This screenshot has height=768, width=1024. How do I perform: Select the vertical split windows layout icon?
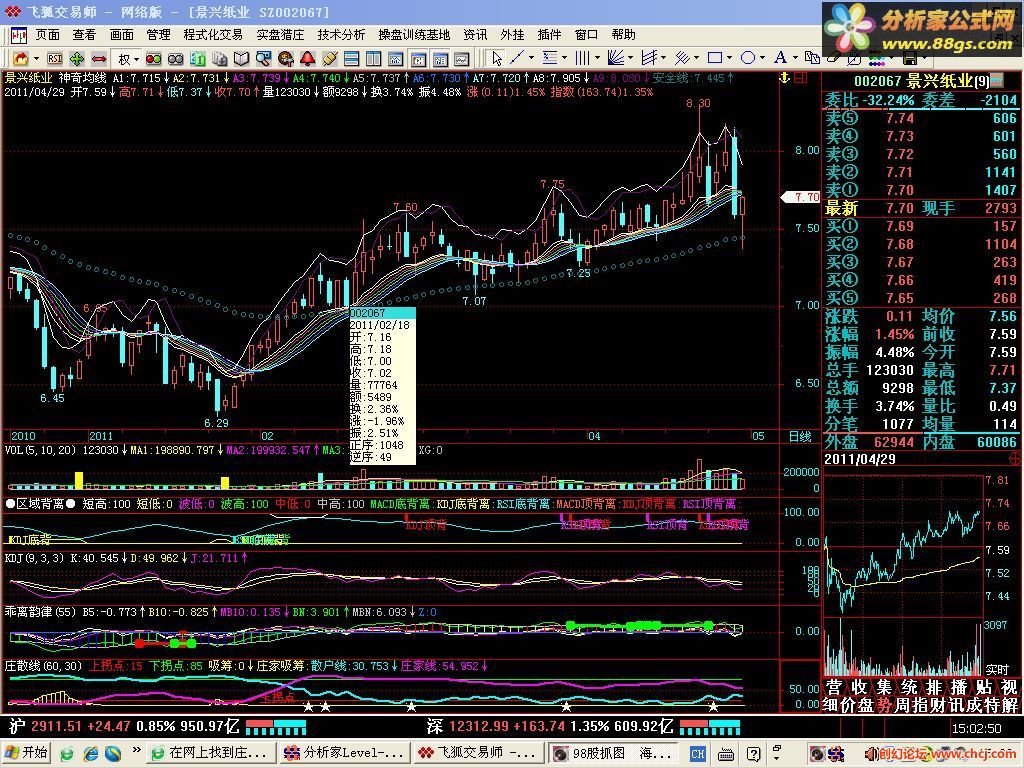click(x=374, y=59)
